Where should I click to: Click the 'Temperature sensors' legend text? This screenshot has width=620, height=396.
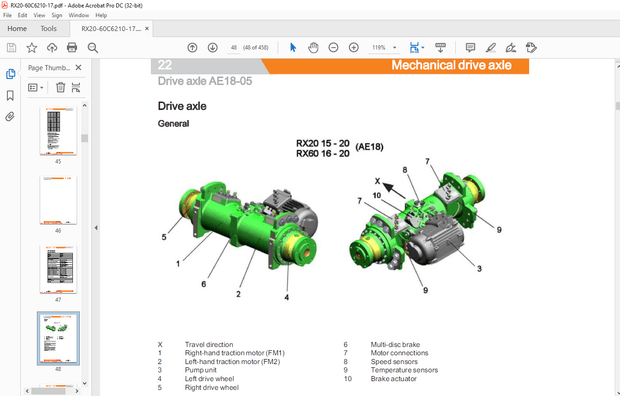(404, 370)
